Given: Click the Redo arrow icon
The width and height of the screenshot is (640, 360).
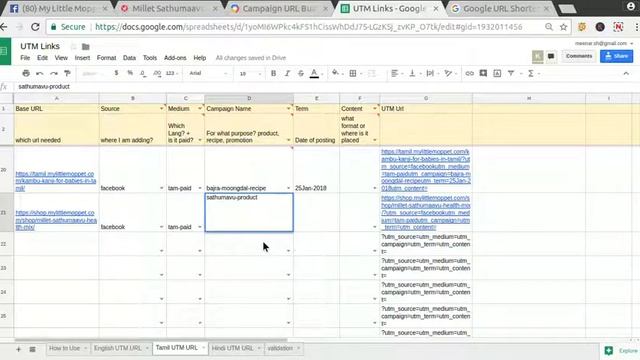Looking at the screenshot, I should click(54, 73).
